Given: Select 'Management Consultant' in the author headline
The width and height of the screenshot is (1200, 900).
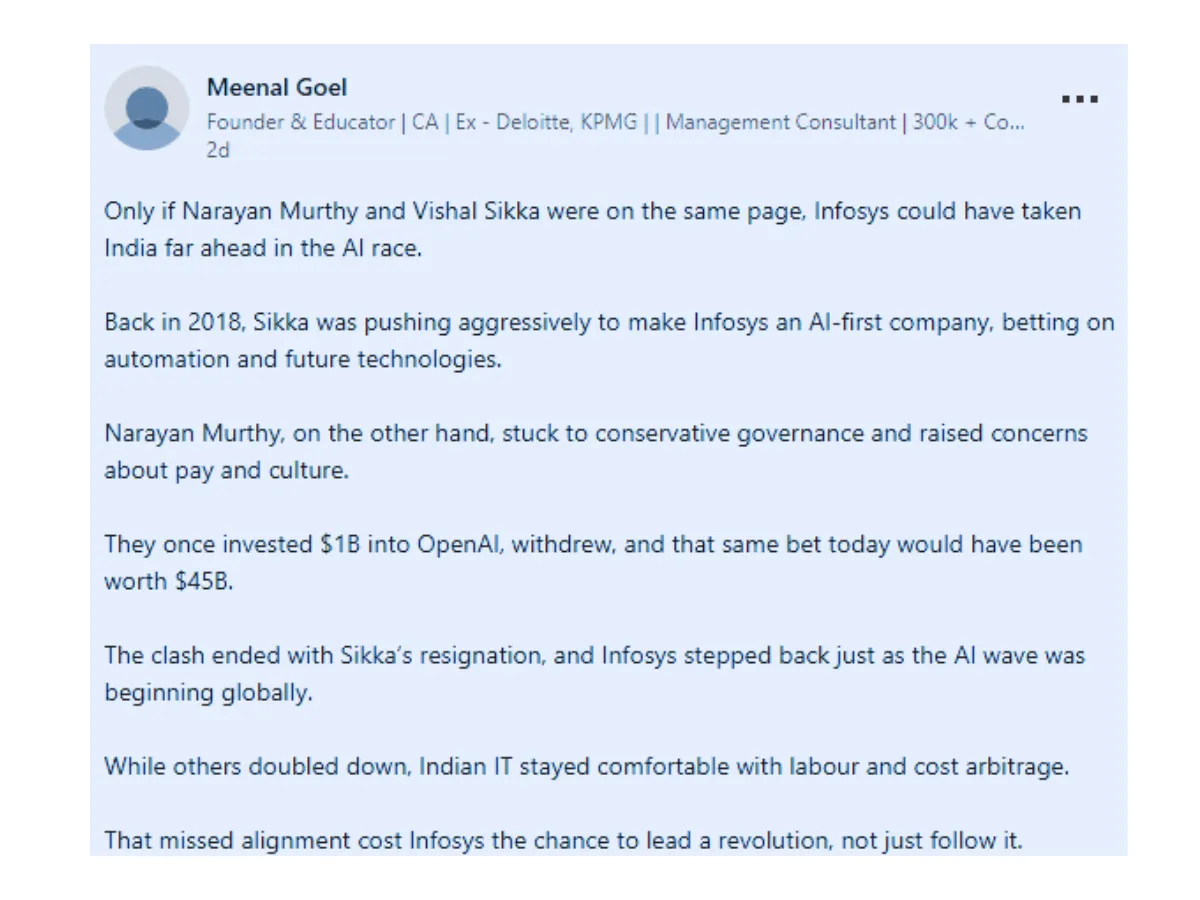Looking at the screenshot, I should pos(781,122).
